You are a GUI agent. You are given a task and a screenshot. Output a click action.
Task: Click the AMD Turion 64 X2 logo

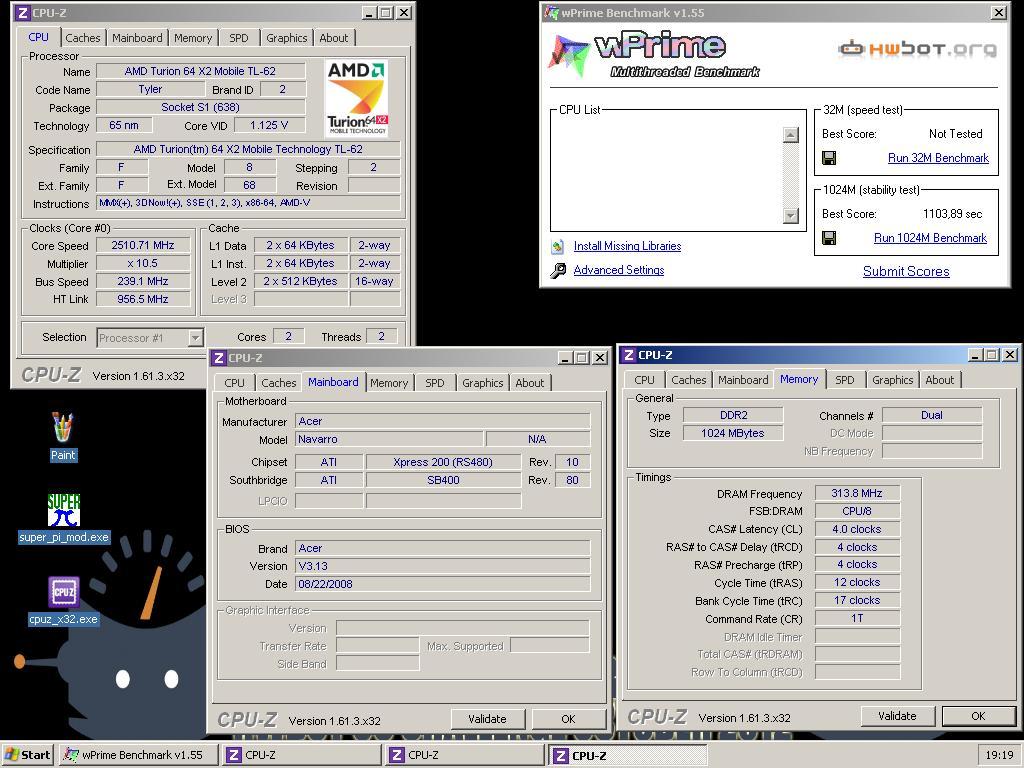point(357,98)
